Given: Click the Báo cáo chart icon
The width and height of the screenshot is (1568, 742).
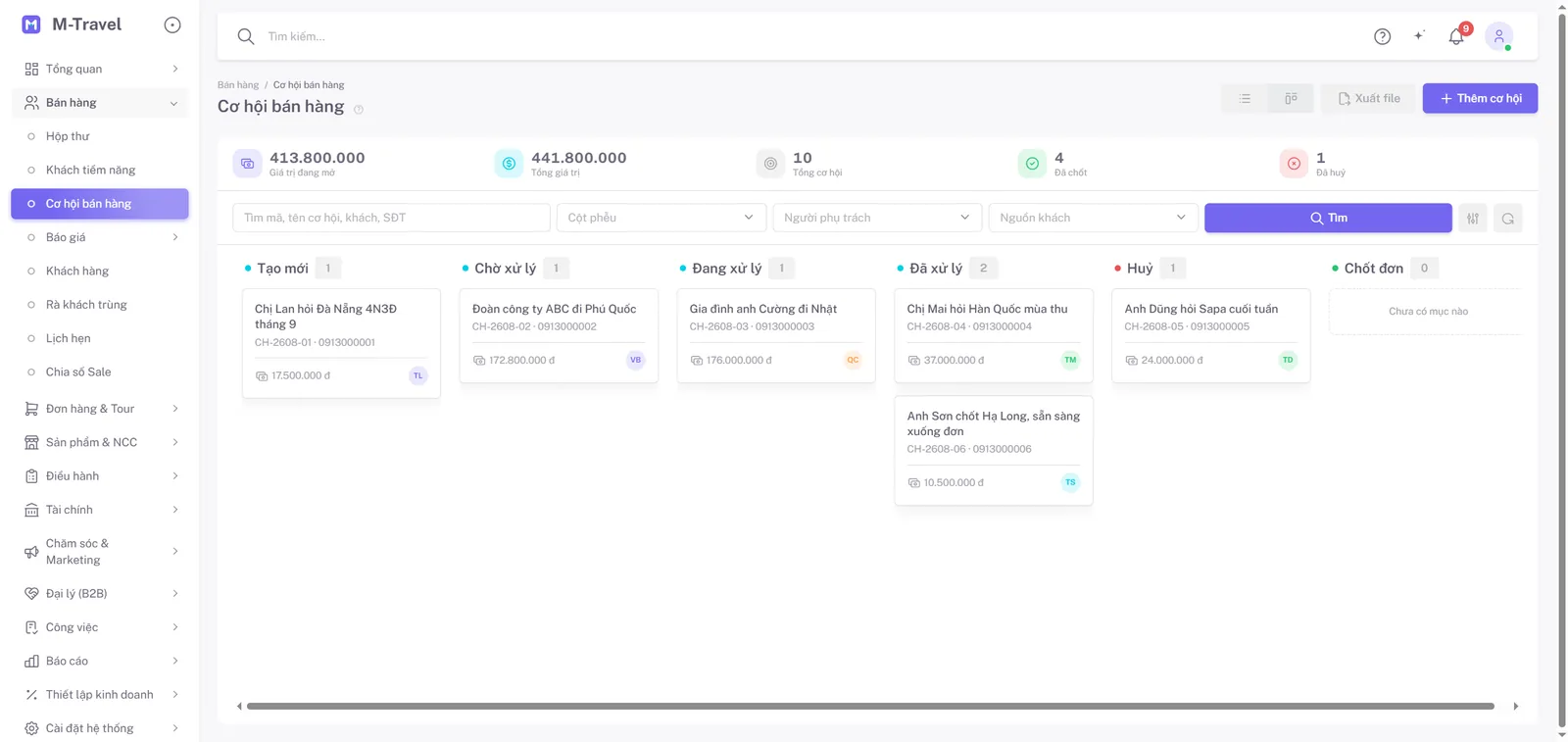Looking at the screenshot, I should (31, 661).
